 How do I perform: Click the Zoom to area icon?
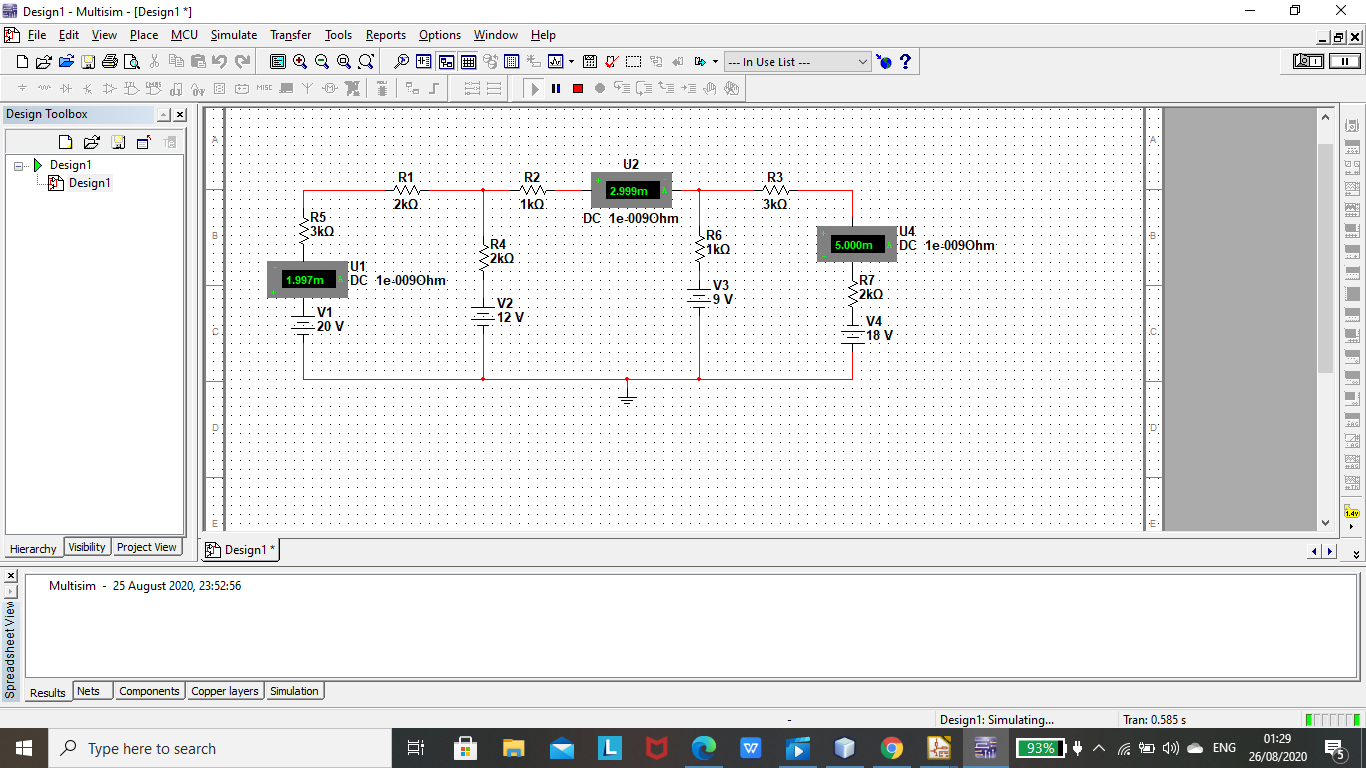coord(344,62)
